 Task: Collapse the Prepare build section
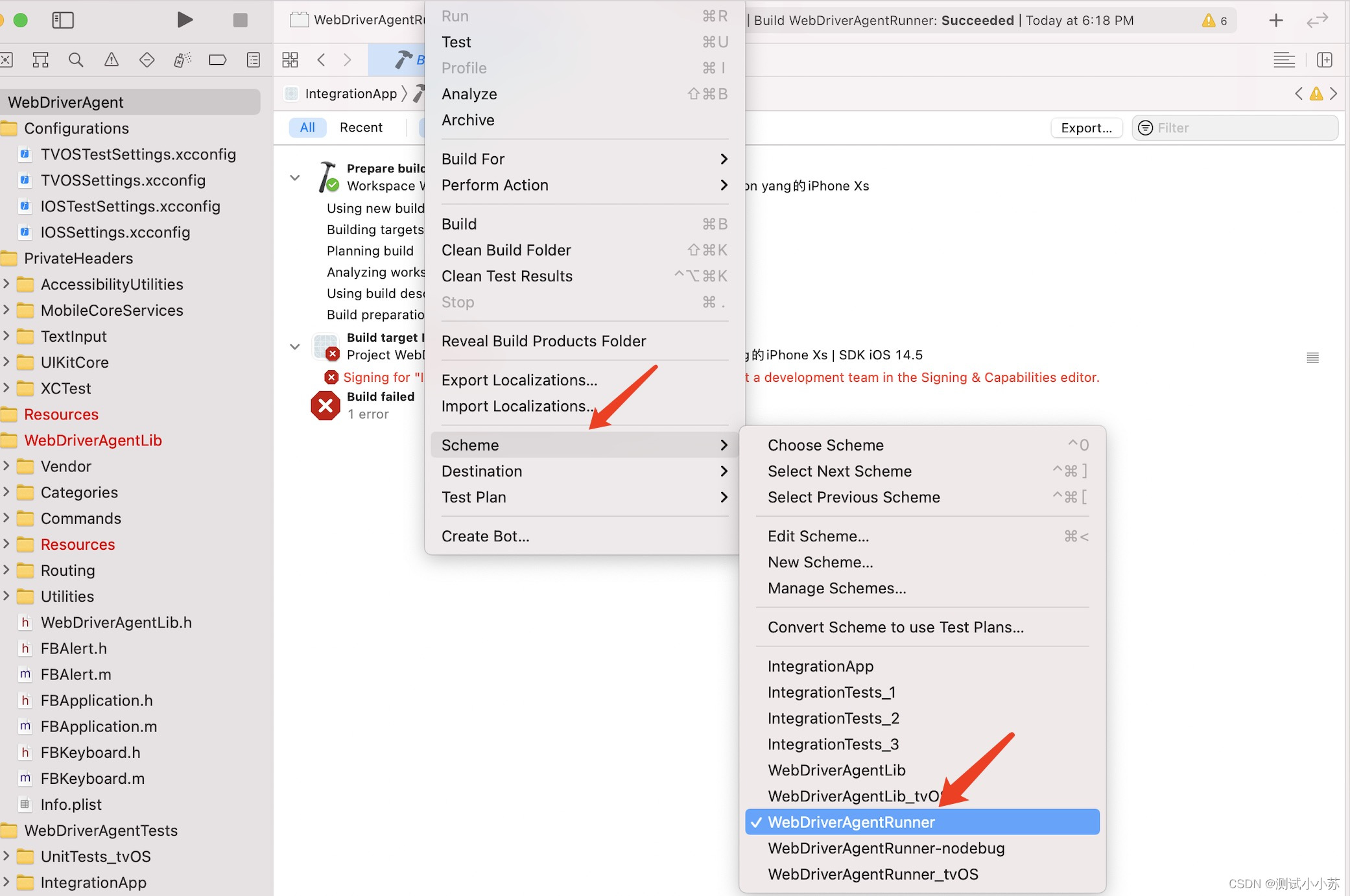[295, 178]
